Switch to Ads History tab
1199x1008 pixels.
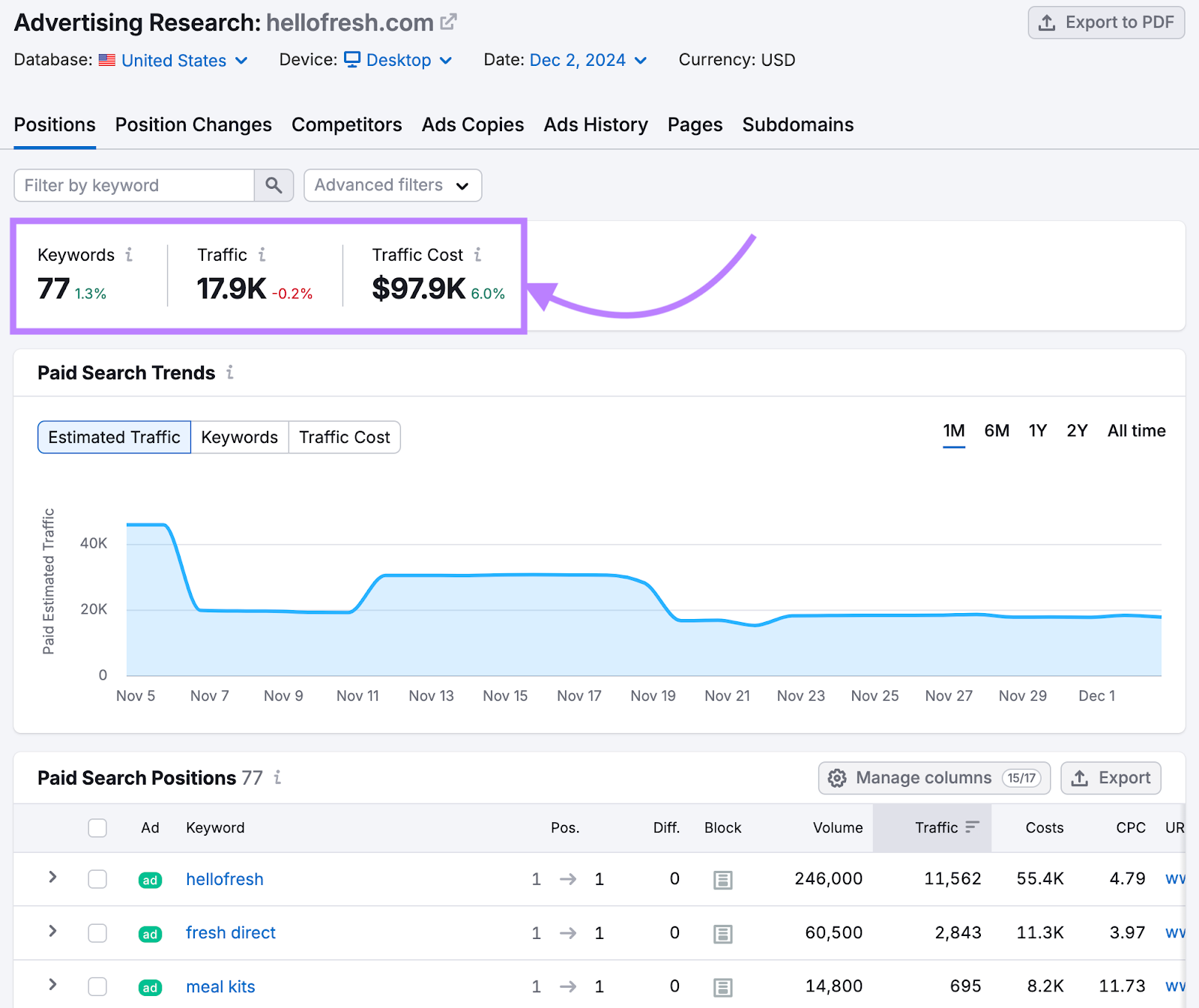[x=596, y=124]
